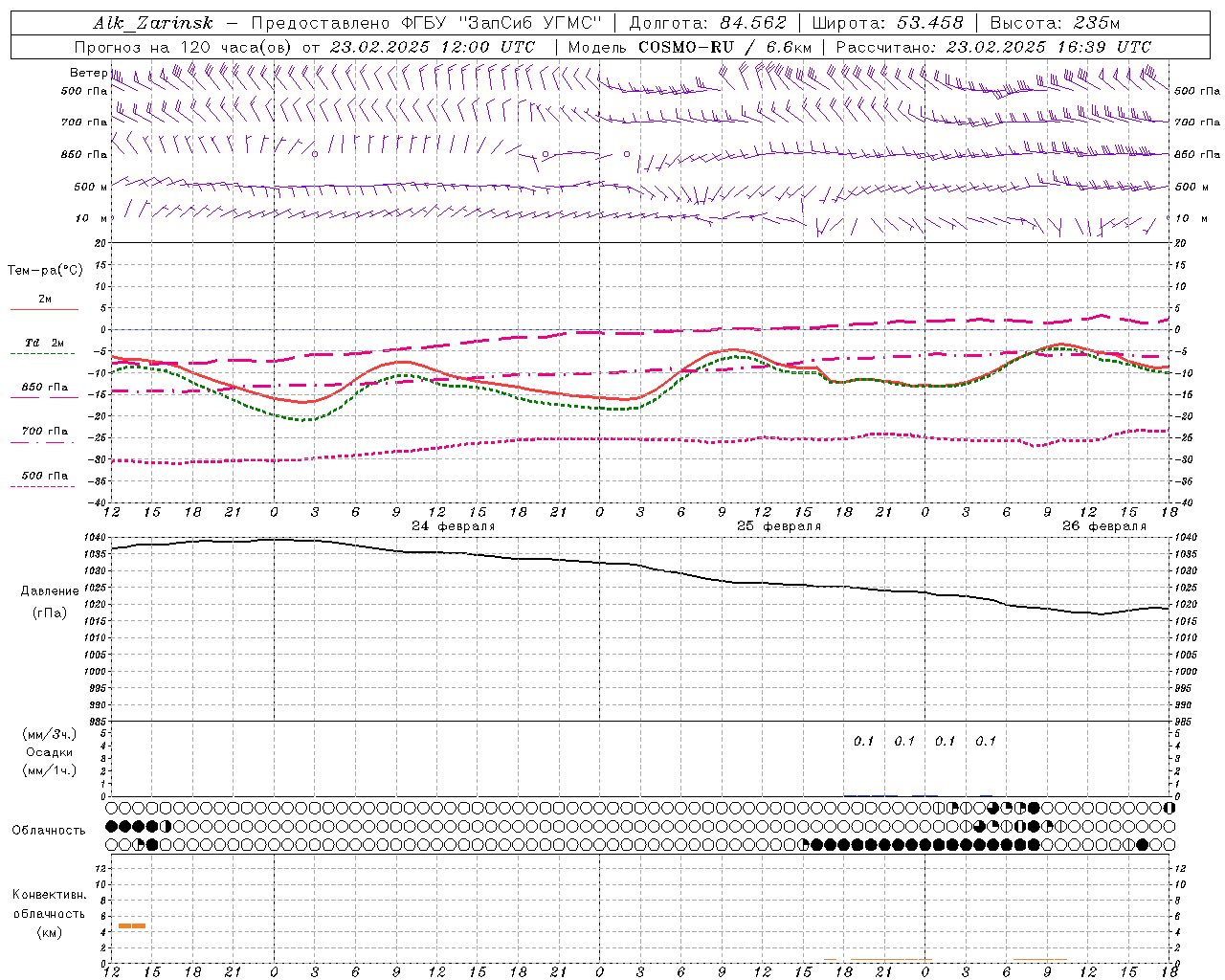Click the '10 м' wind level label on left
This screenshot has width=1225, height=980.
click(91, 218)
